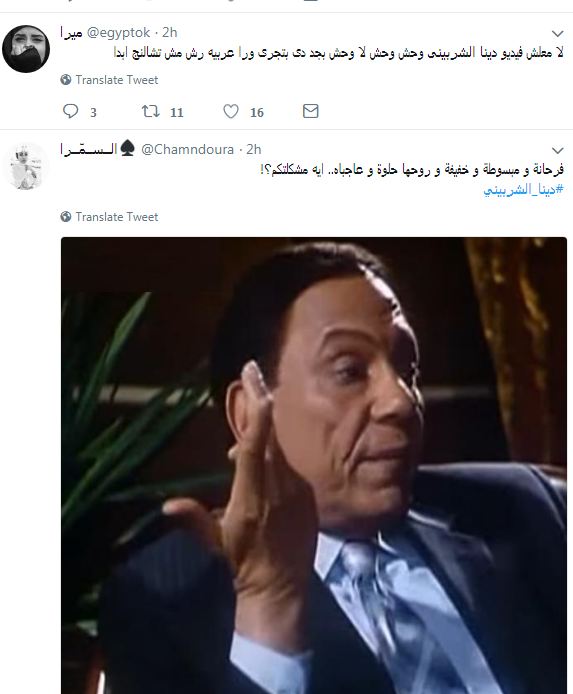This screenshot has height=694, width=573.
Task: Open direct message envelope icon
Action: (311, 111)
